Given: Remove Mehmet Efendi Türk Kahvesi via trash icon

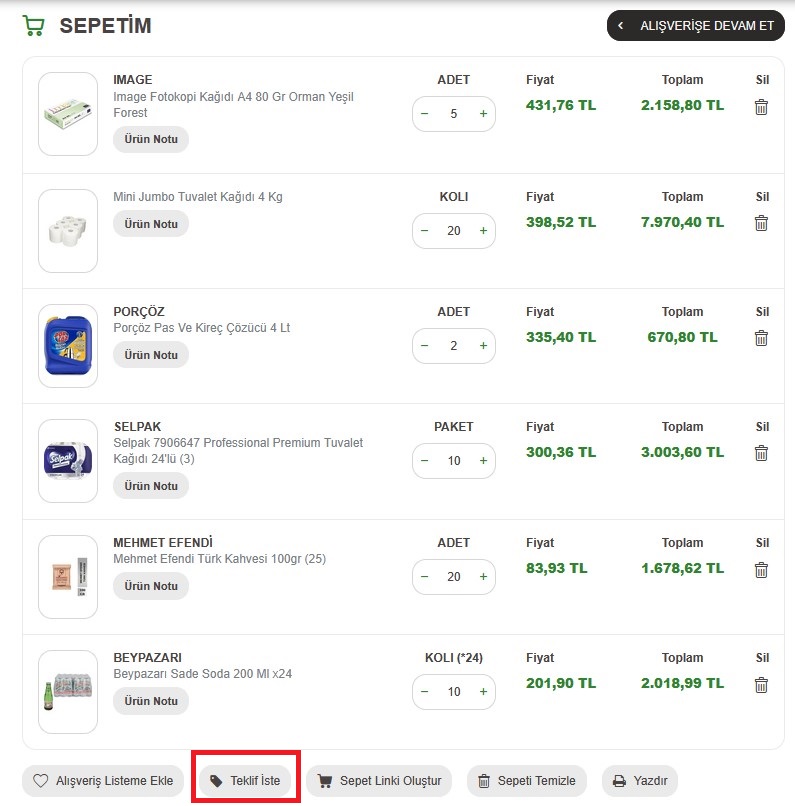Looking at the screenshot, I should (x=761, y=570).
